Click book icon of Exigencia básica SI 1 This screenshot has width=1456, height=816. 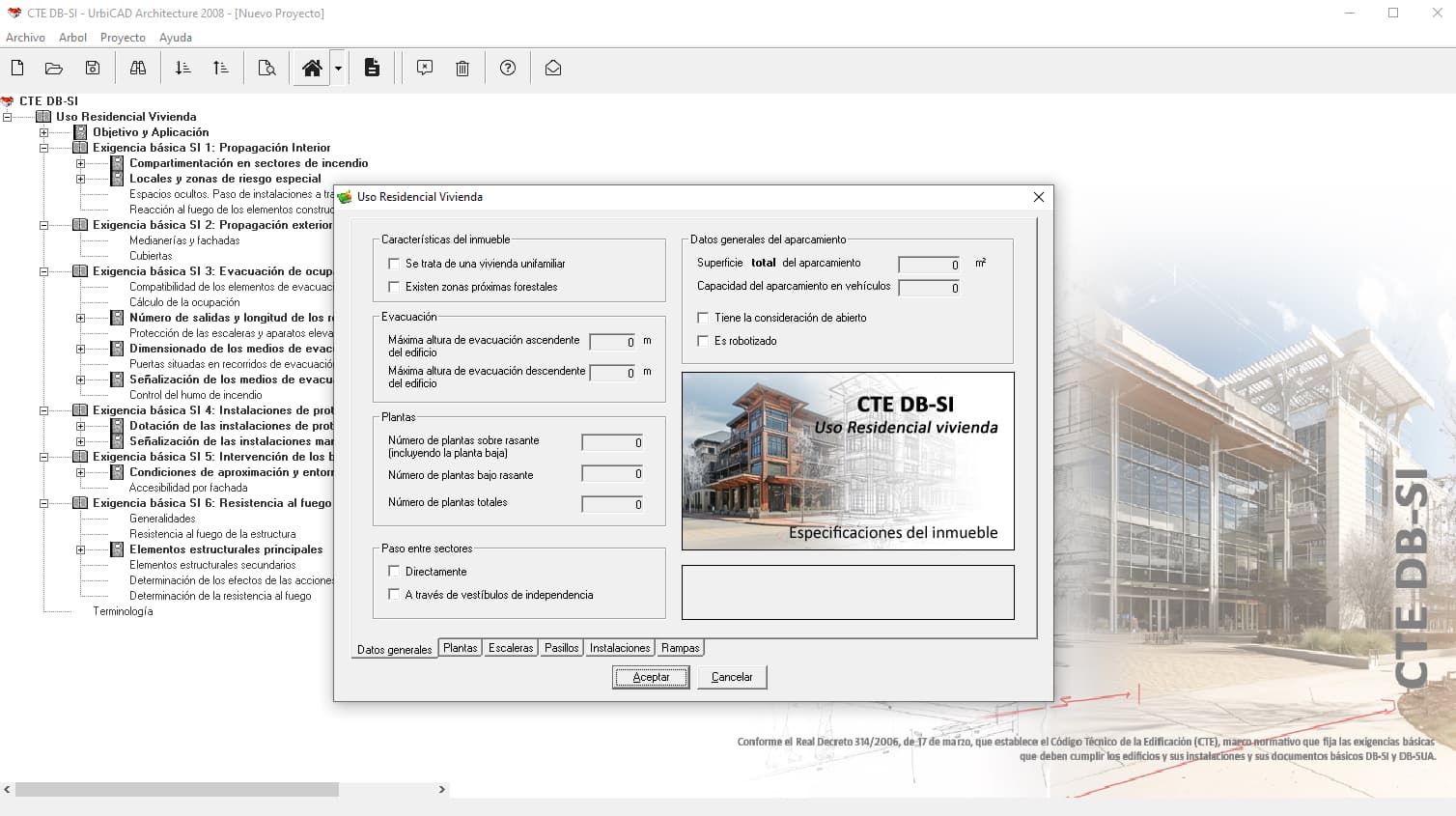[80, 148]
